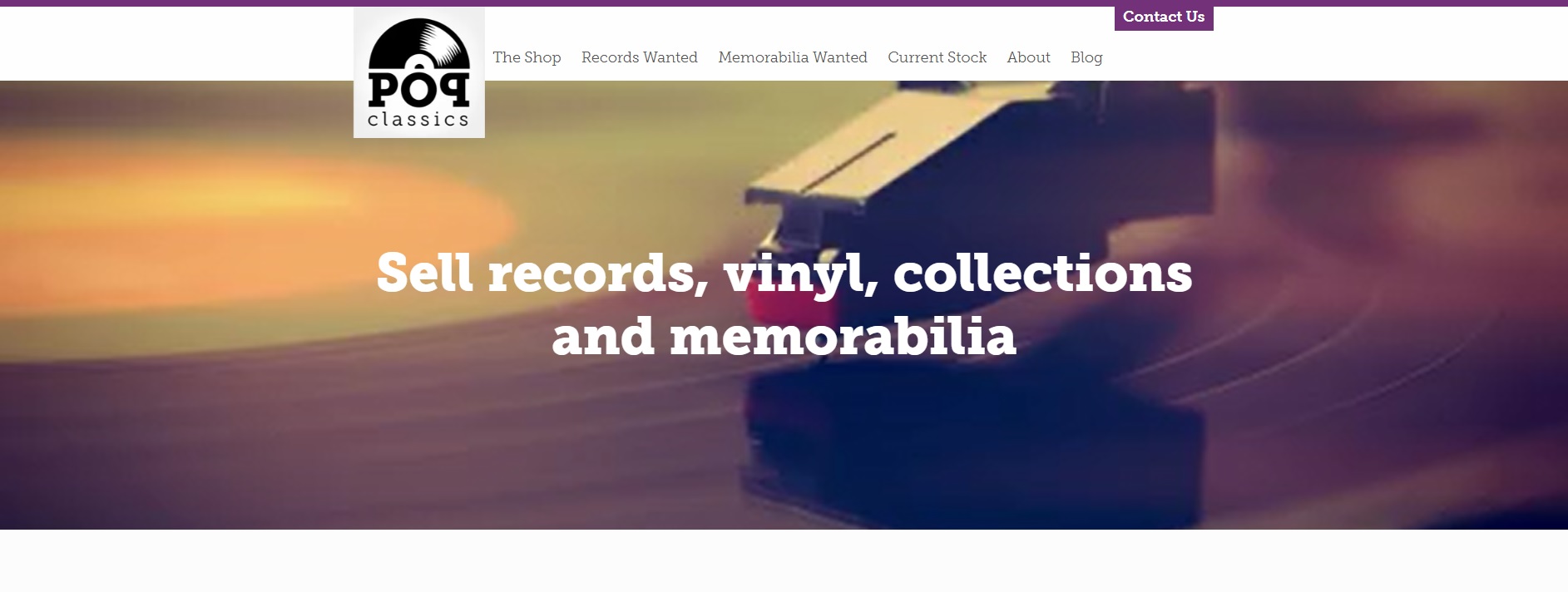Click the headline word Sell
This screenshot has height=592, width=1568.
(x=424, y=273)
